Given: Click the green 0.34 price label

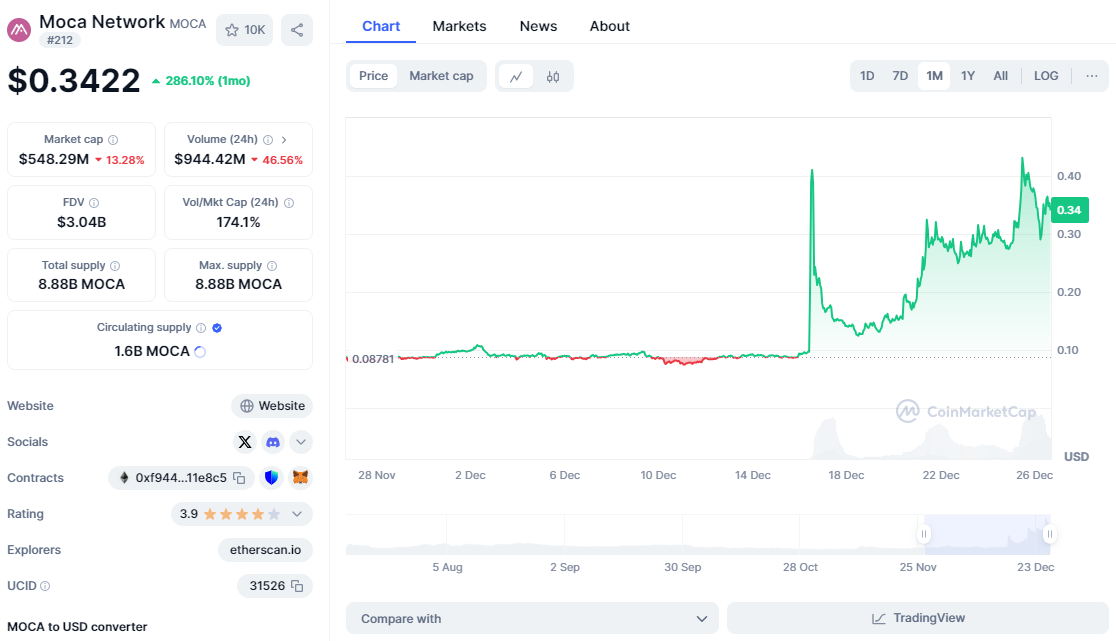Looking at the screenshot, I should coord(1069,210).
